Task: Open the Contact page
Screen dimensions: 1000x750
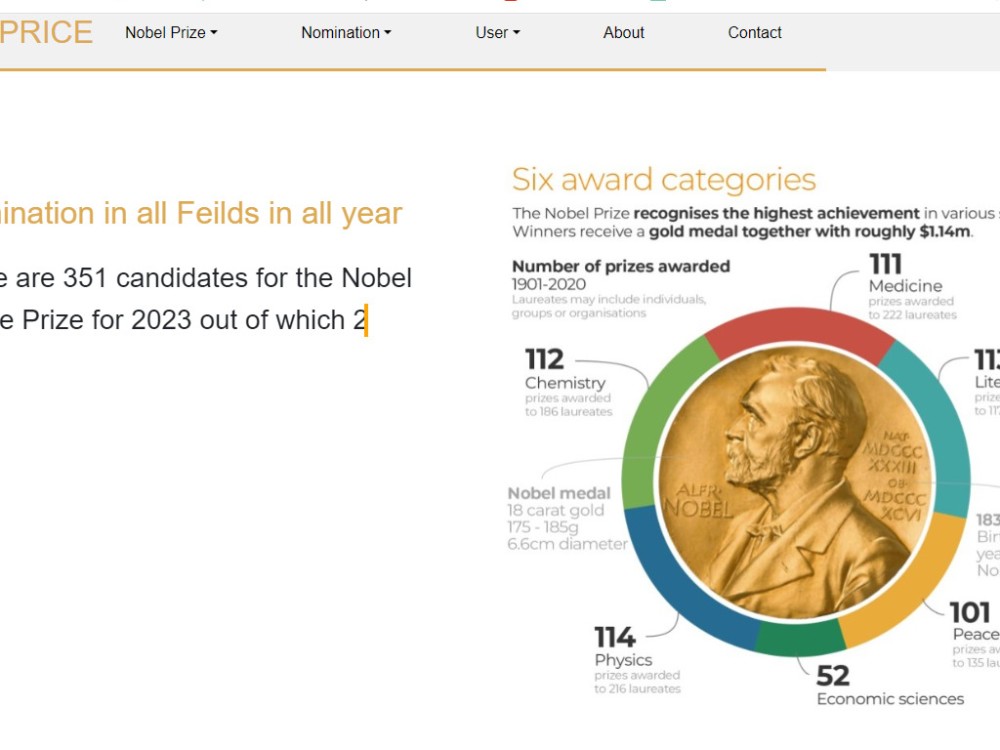Action: (x=754, y=33)
